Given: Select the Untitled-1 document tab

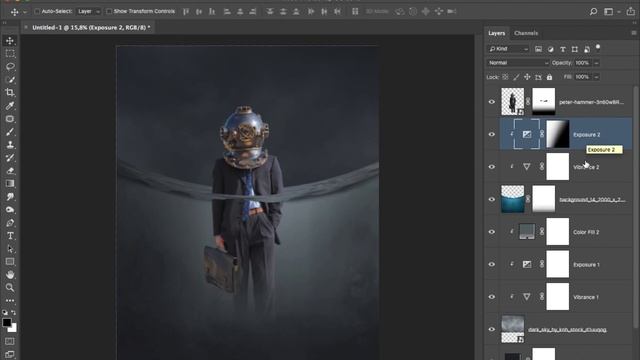Looking at the screenshot, I should click(91, 27).
